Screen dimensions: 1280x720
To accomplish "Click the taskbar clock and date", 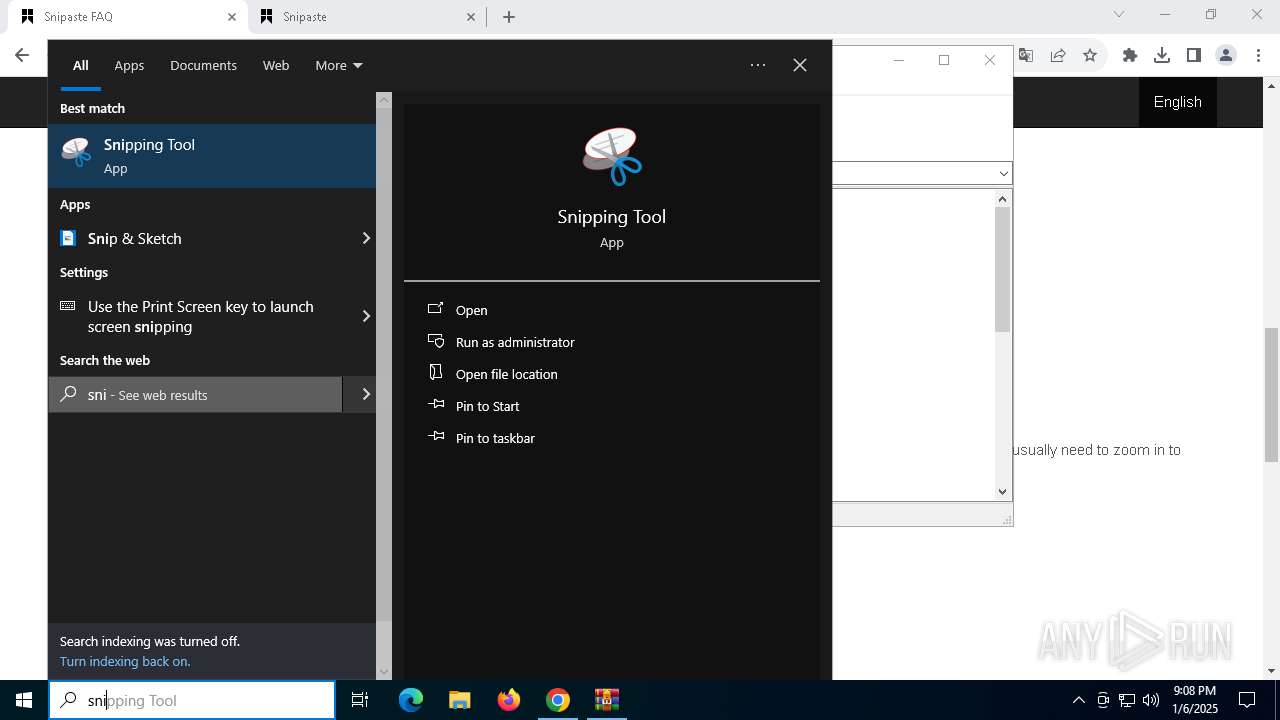I will (1194, 700).
